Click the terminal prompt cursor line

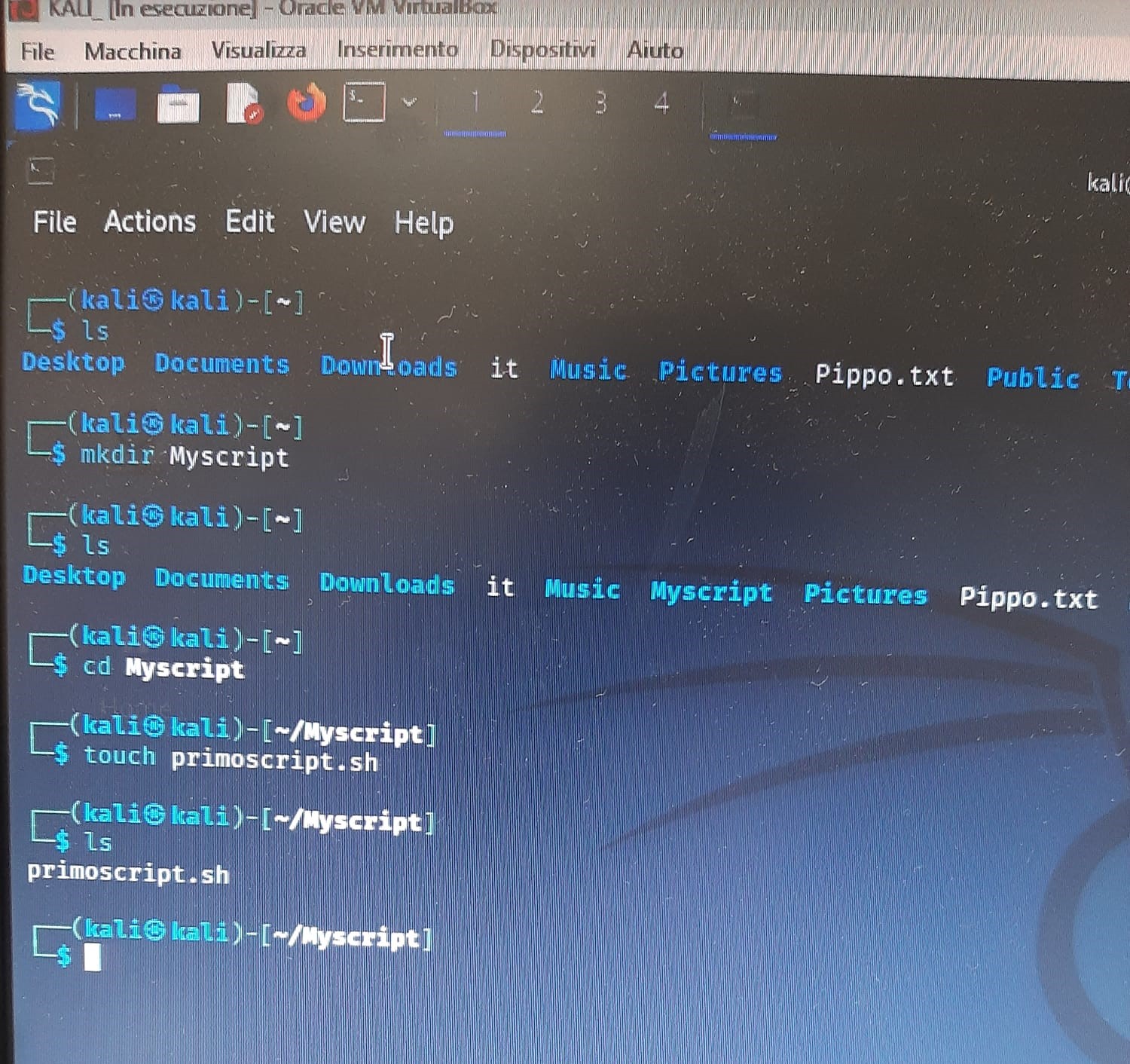[93, 959]
